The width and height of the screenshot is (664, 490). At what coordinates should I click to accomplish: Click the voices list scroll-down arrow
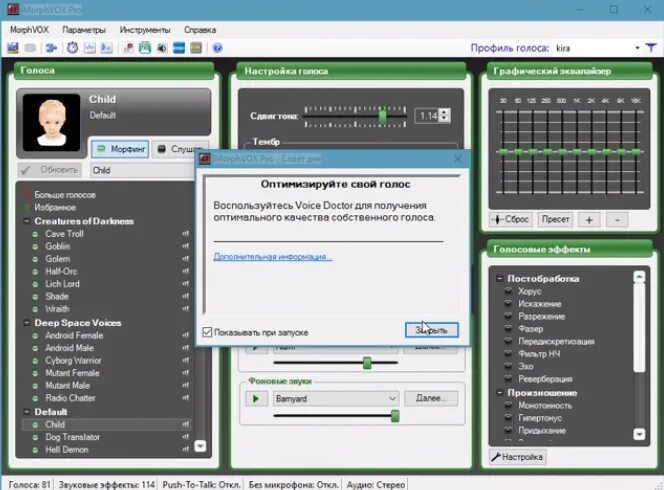[200, 446]
